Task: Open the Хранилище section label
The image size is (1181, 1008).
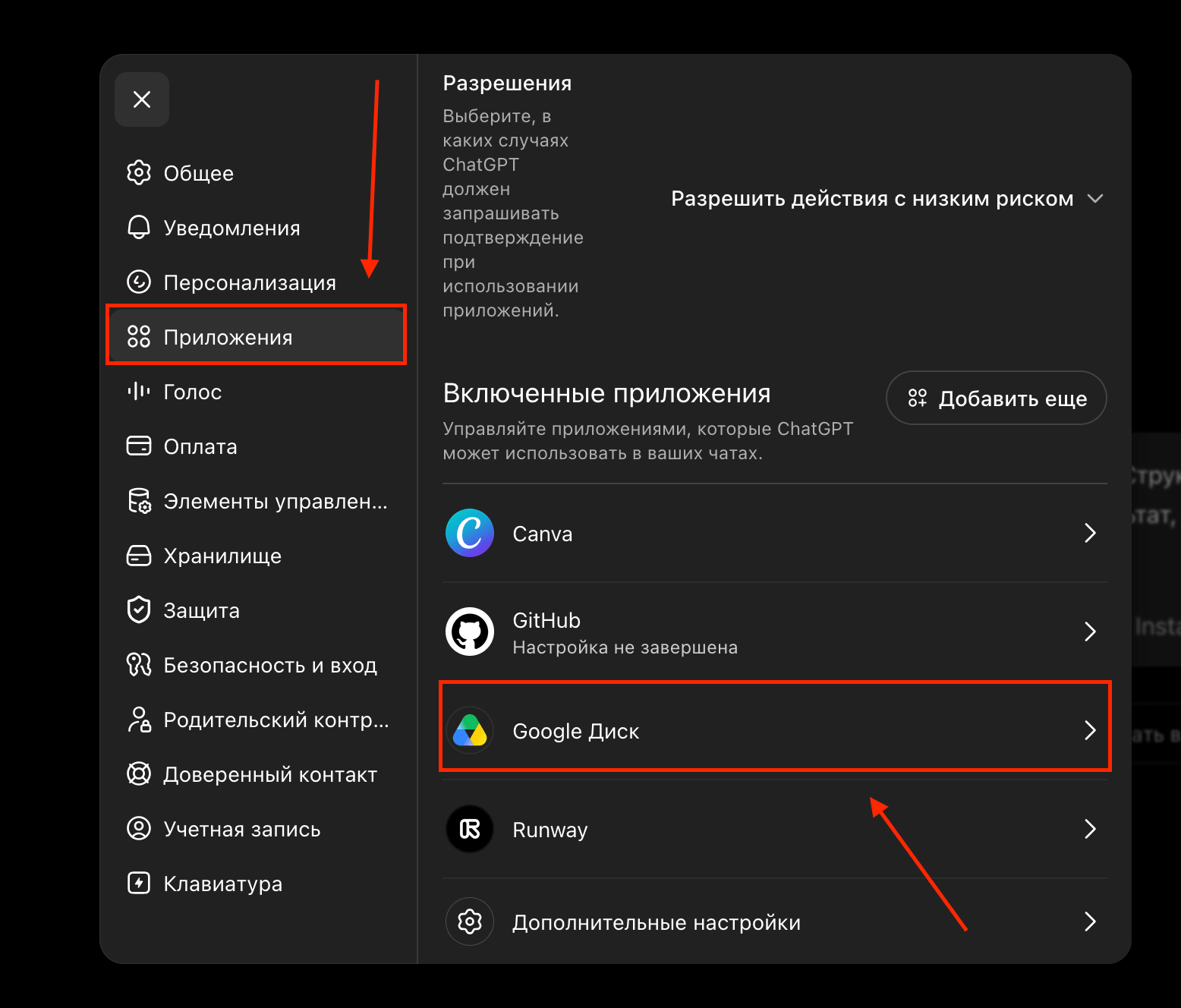Action: 222,556
